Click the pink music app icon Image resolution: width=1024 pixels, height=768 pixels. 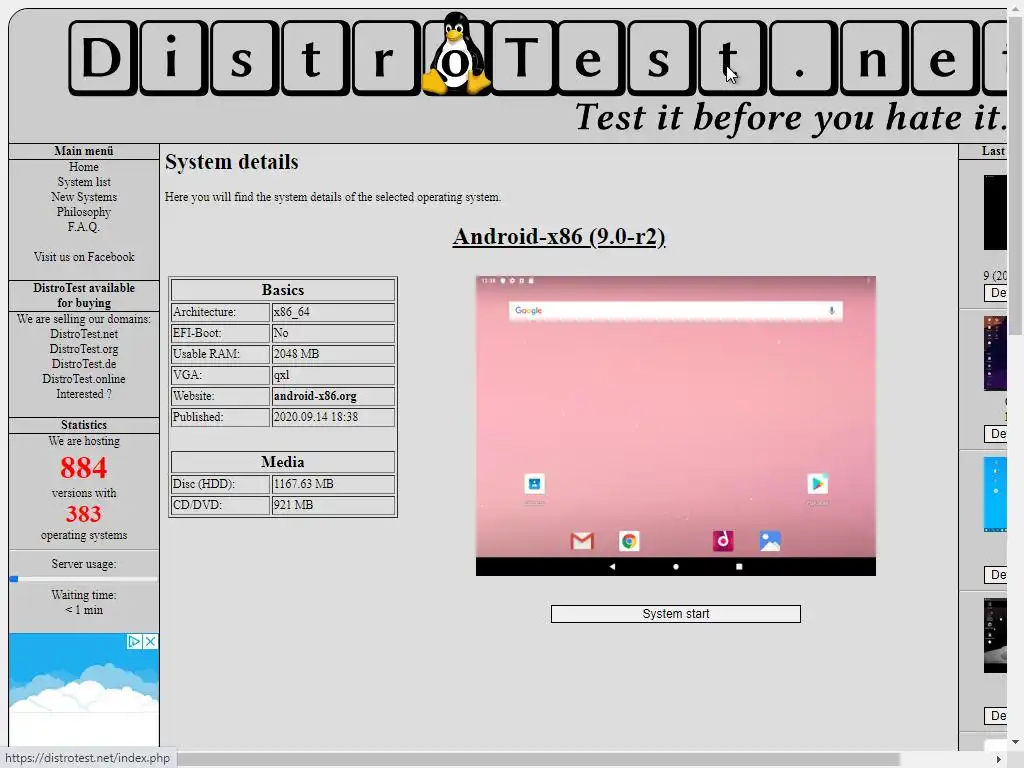coord(723,541)
